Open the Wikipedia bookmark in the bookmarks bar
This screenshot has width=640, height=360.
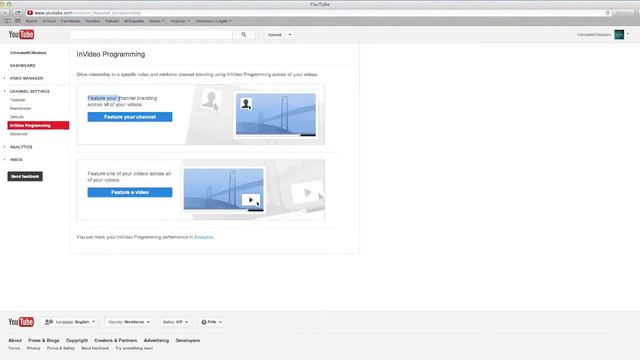click(134, 21)
